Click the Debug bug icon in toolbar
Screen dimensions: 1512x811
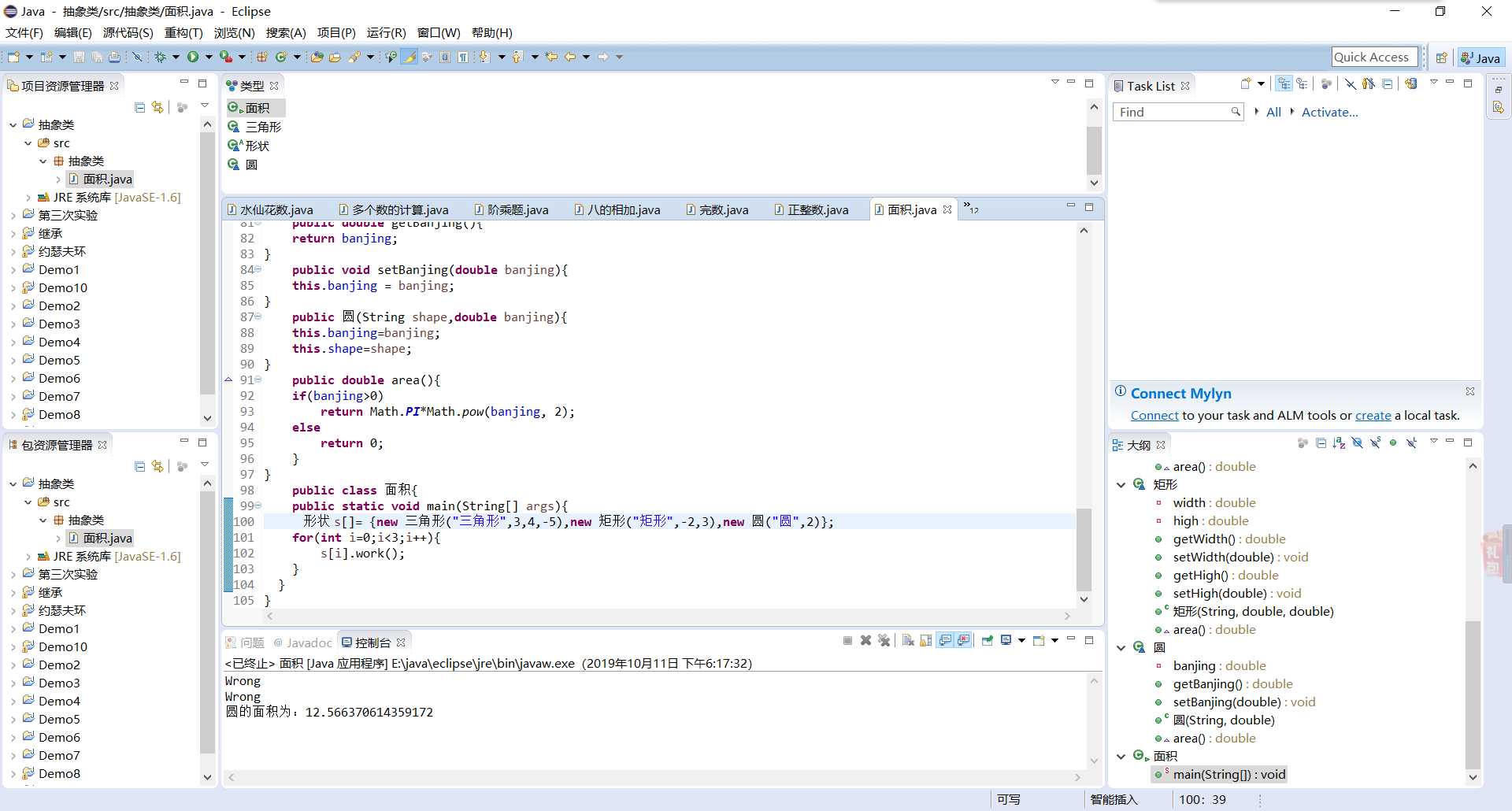160,57
